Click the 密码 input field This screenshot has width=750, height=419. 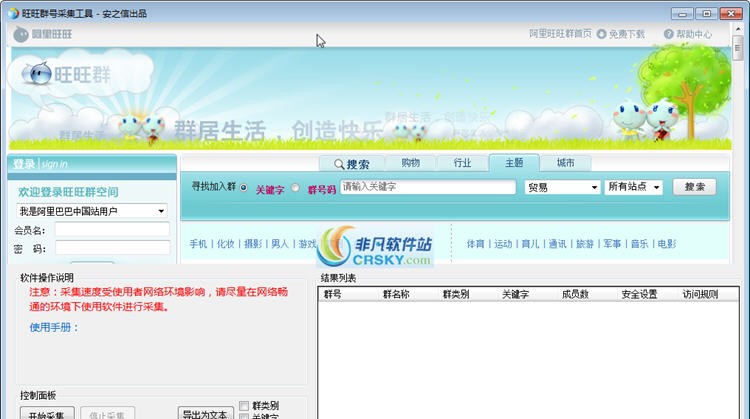[112, 248]
